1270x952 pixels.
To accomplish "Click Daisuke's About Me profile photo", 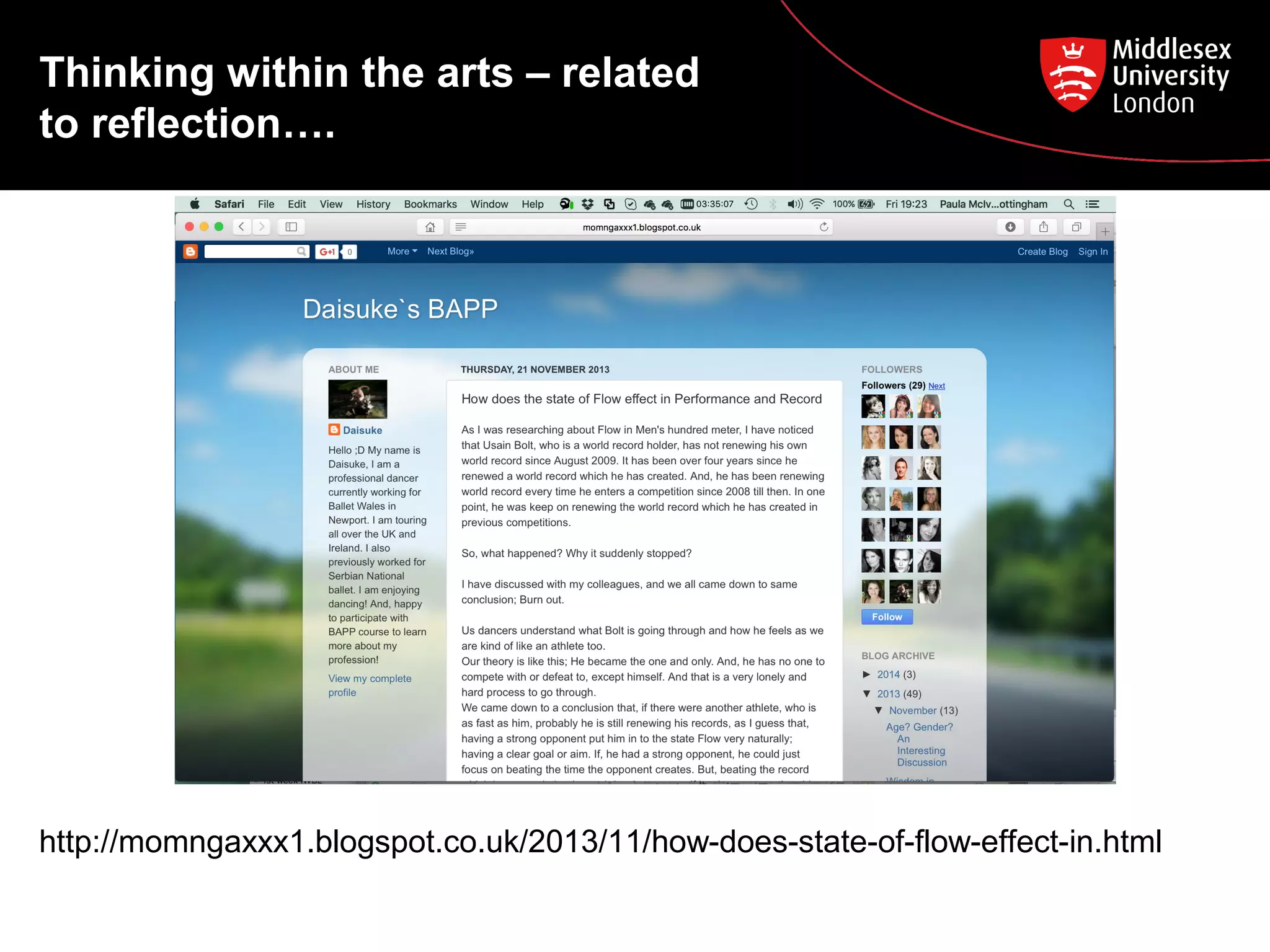I will pos(357,399).
